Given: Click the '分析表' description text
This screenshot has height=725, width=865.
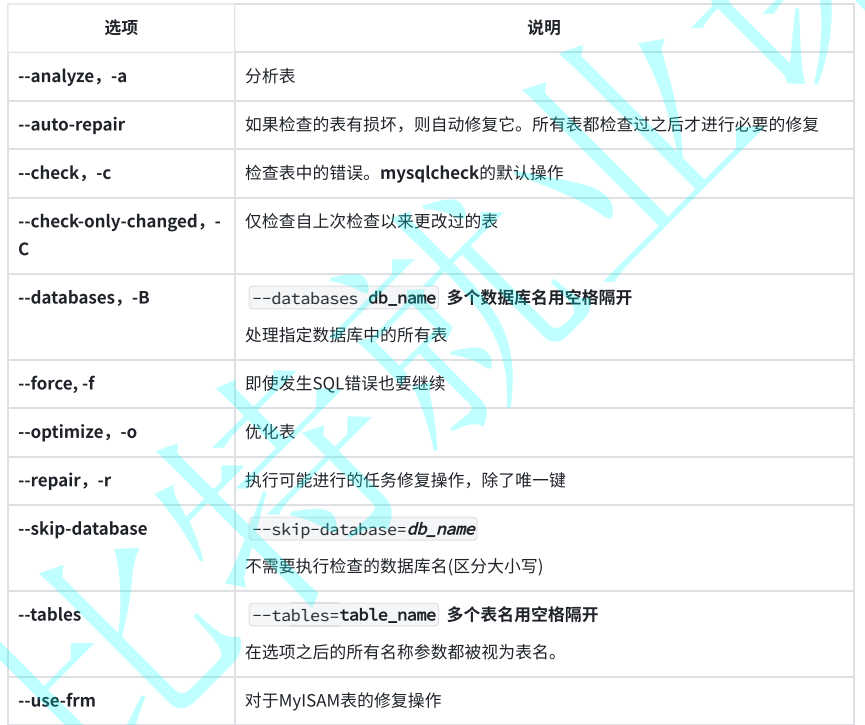Looking at the screenshot, I should click(x=270, y=76).
